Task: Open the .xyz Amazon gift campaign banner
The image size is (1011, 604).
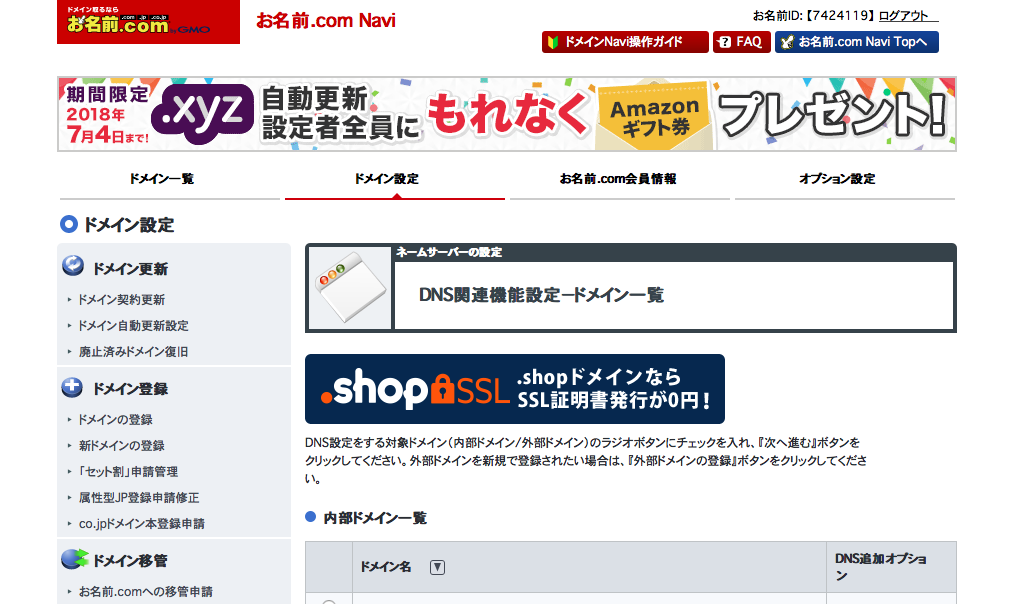Action: pos(507,114)
